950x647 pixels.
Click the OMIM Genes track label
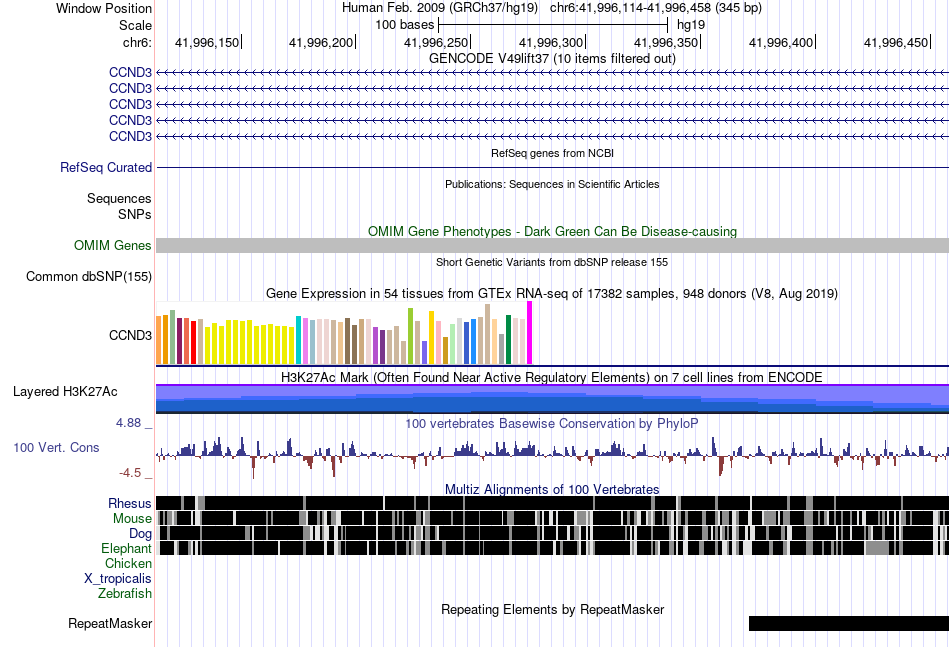pyautogui.click(x=113, y=245)
